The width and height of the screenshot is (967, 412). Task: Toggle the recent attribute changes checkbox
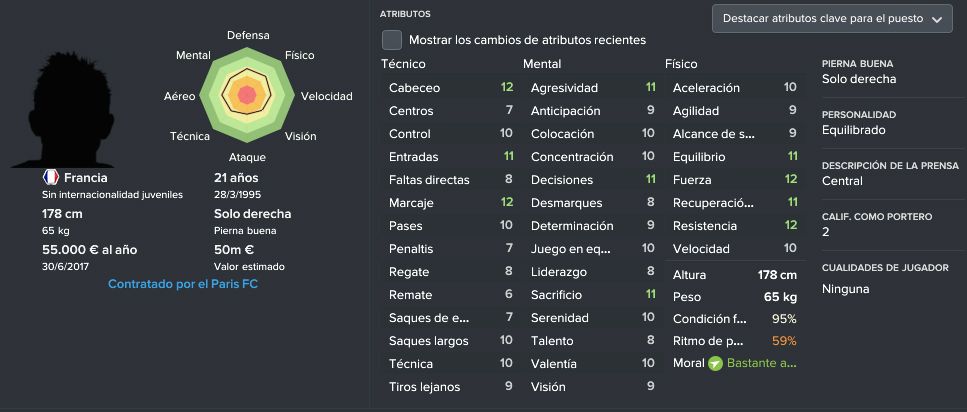coord(392,40)
